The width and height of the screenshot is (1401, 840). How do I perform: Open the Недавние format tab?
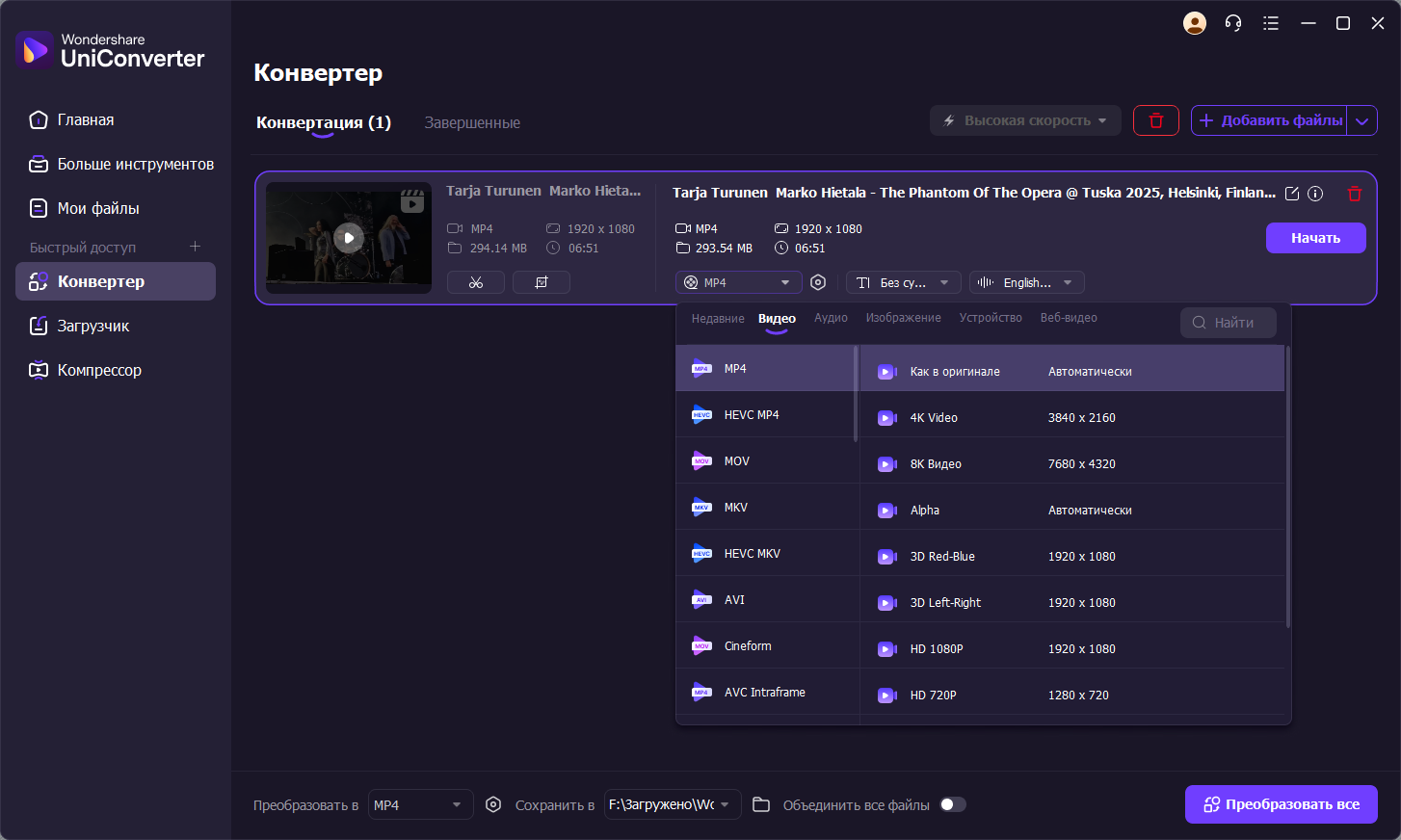coord(718,318)
